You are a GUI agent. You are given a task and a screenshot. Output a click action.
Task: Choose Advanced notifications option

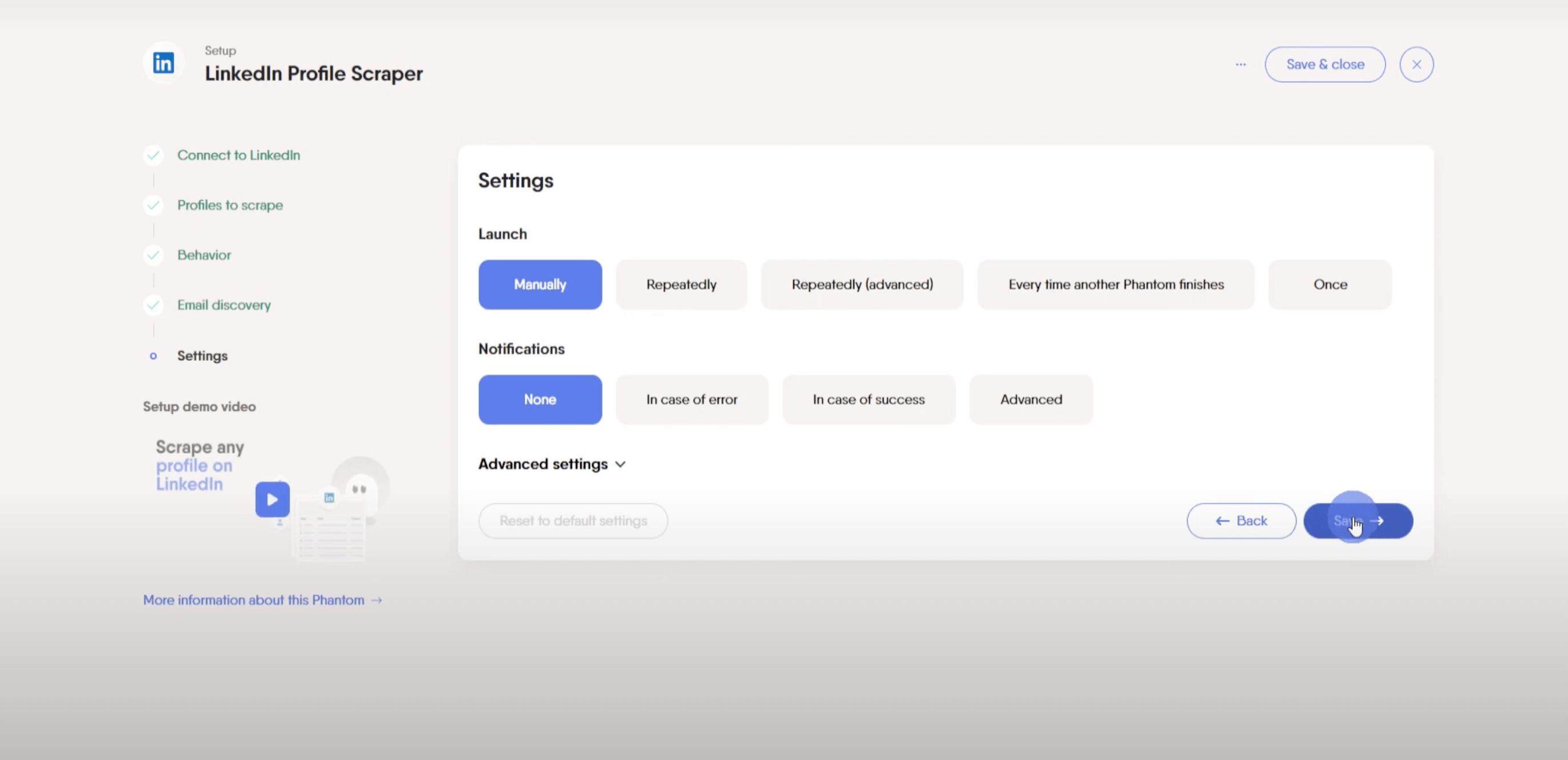coord(1031,400)
